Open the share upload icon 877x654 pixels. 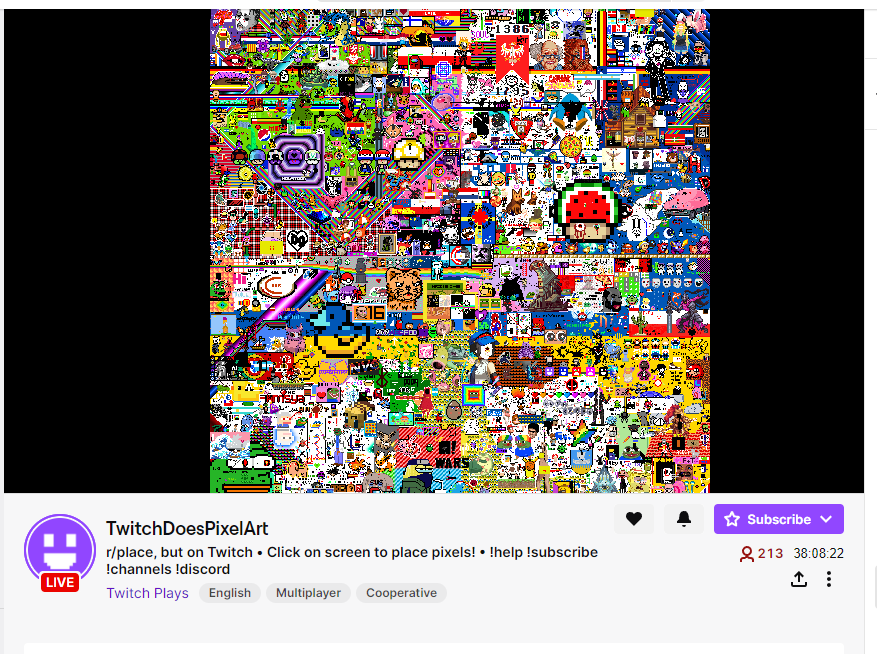[x=799, y=579]
